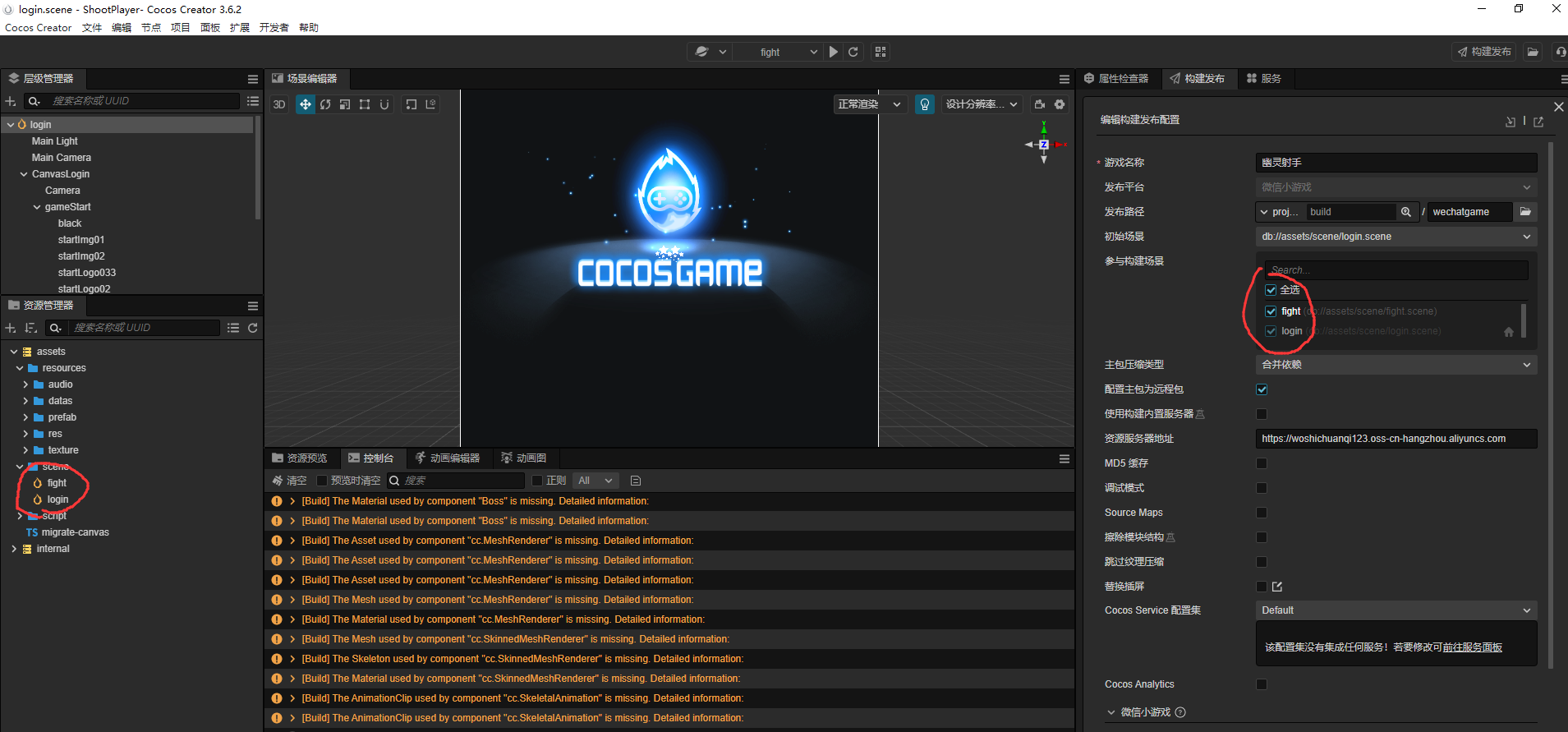Add a node in hierarchy panel
This screenshot has height=732, width=1568.
point(11,101)
